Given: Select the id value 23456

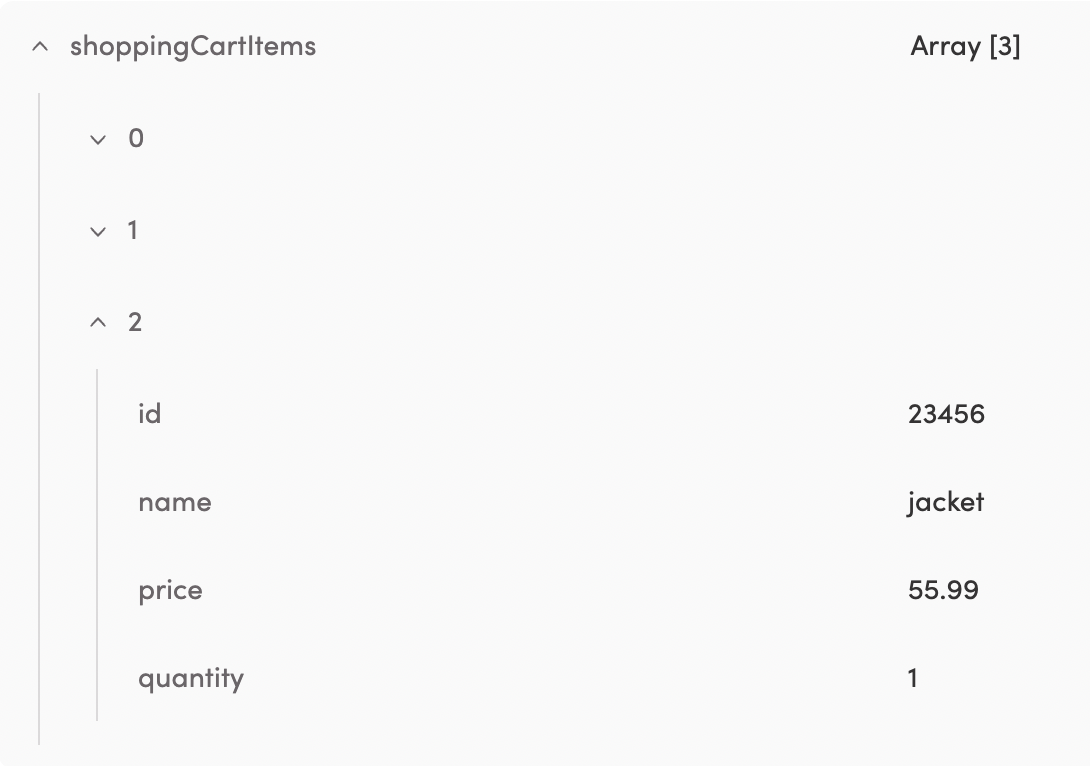Looking at the screenshot, I should (946, 414).
